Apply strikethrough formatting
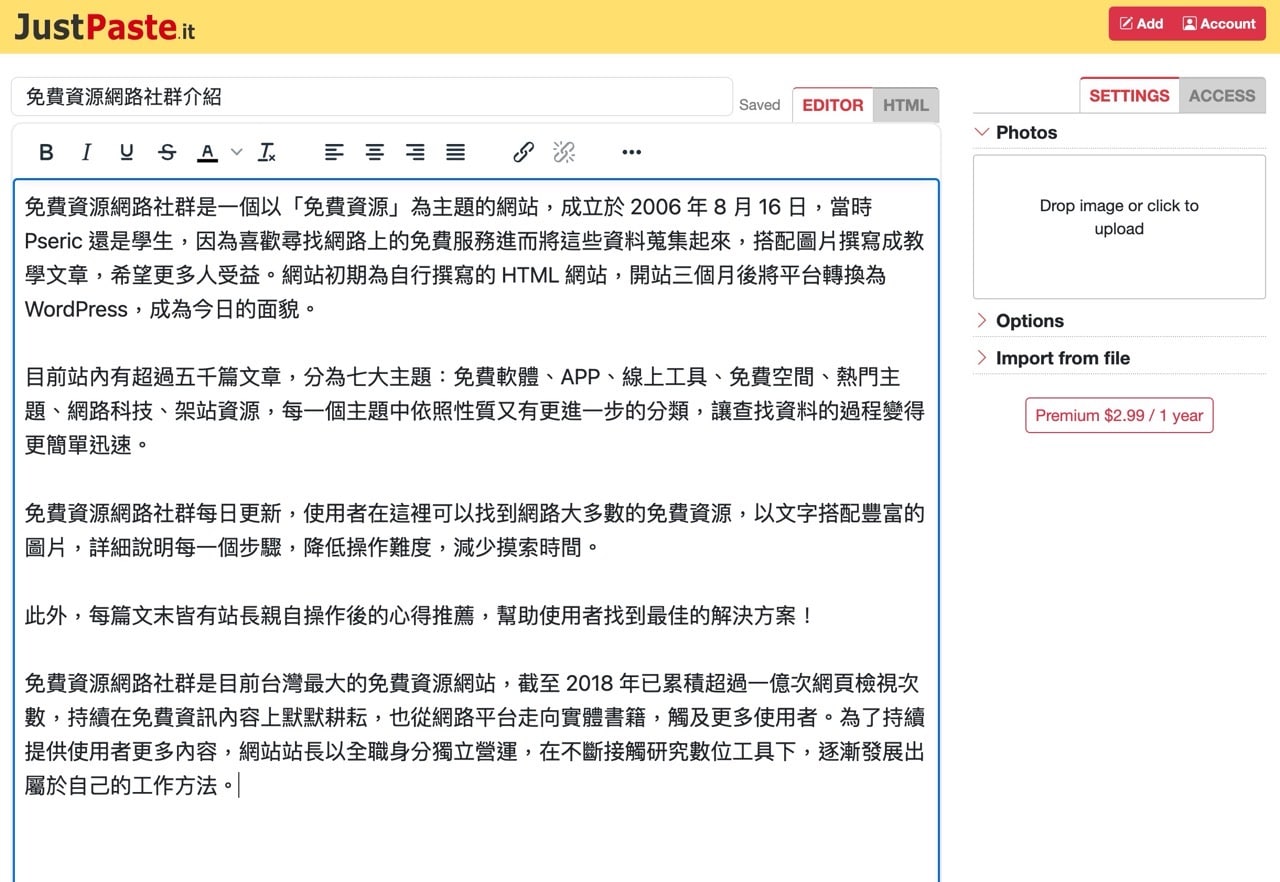Screen dimensions: 1280x882 coord(167,152)
